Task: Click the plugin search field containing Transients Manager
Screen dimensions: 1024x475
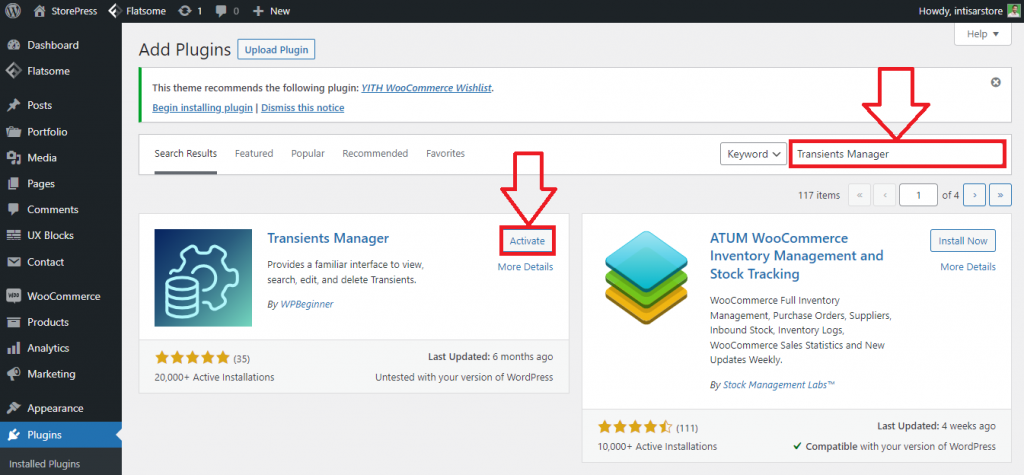Action: click(896, 154)
